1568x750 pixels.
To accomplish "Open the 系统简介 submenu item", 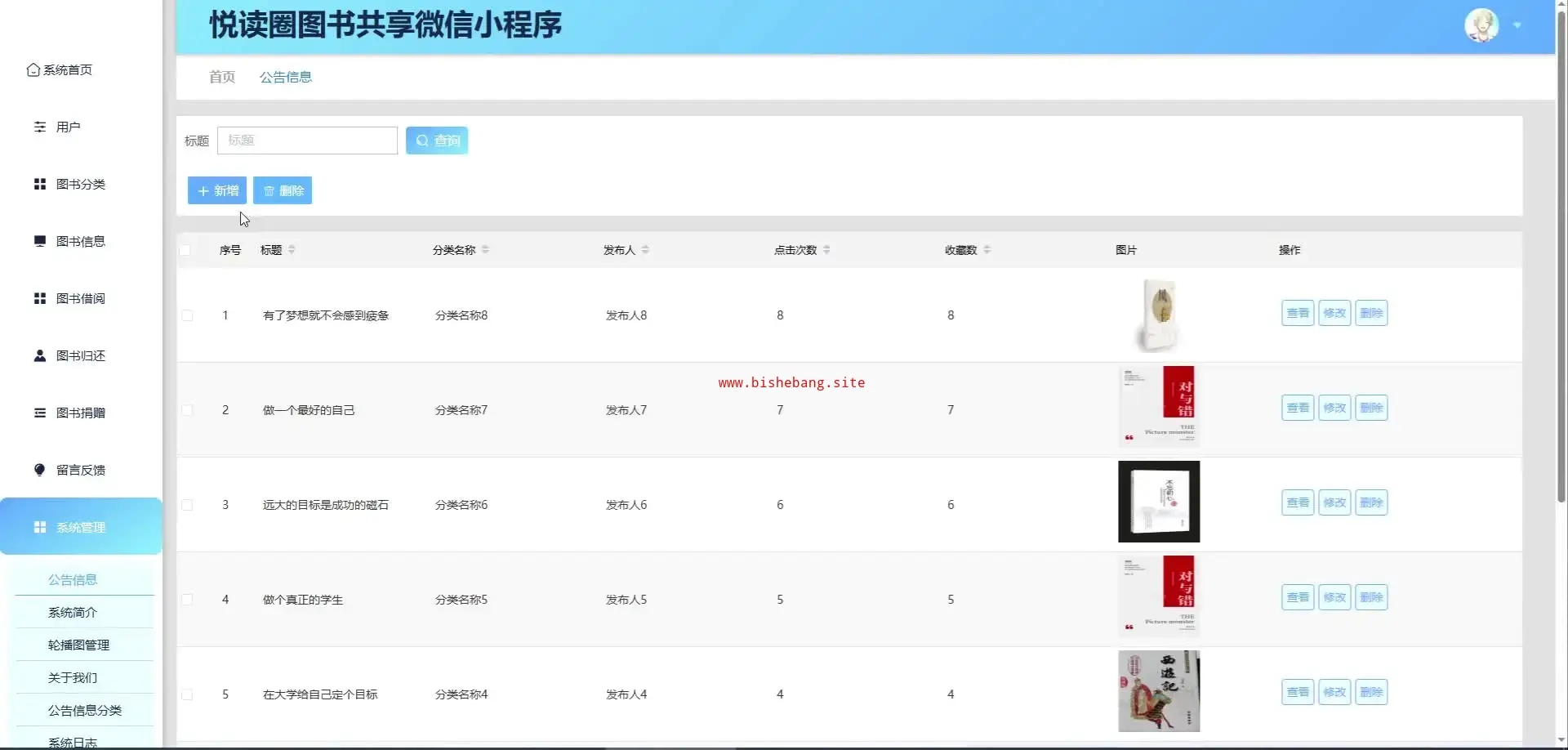I will (84, 612).
